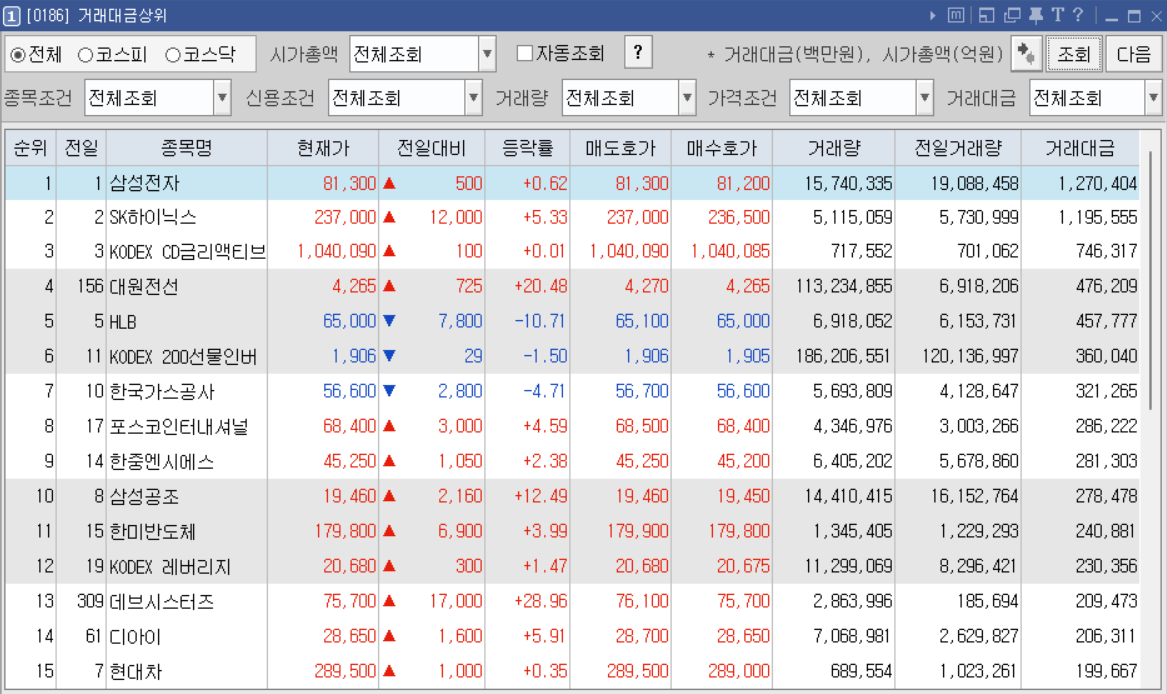This screenshot has width=1167, height=694.
Task: Click the play arrow icon in title bar
Action: tap(933, 15)
